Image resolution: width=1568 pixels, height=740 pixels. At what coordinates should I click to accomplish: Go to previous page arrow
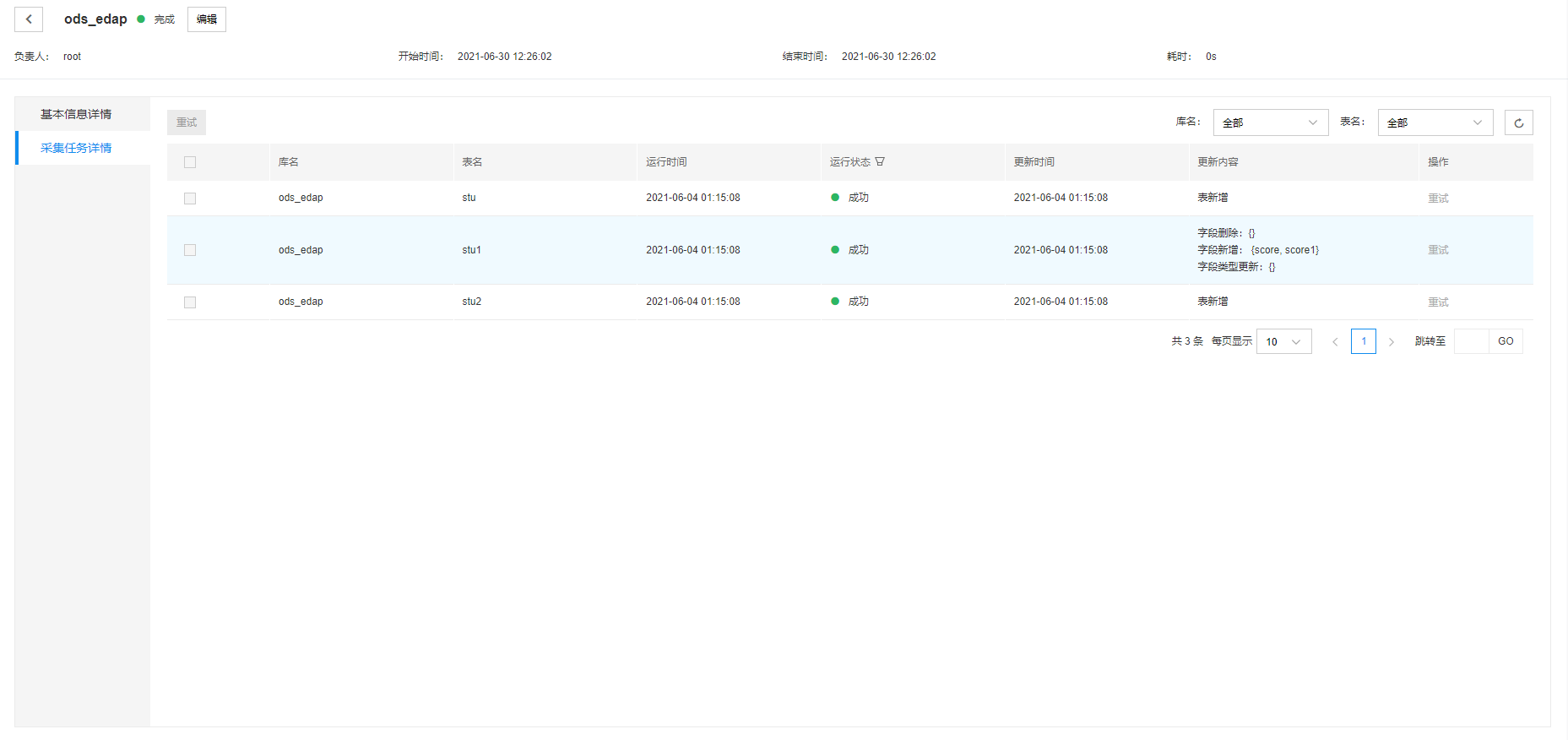pos(1335,341)
